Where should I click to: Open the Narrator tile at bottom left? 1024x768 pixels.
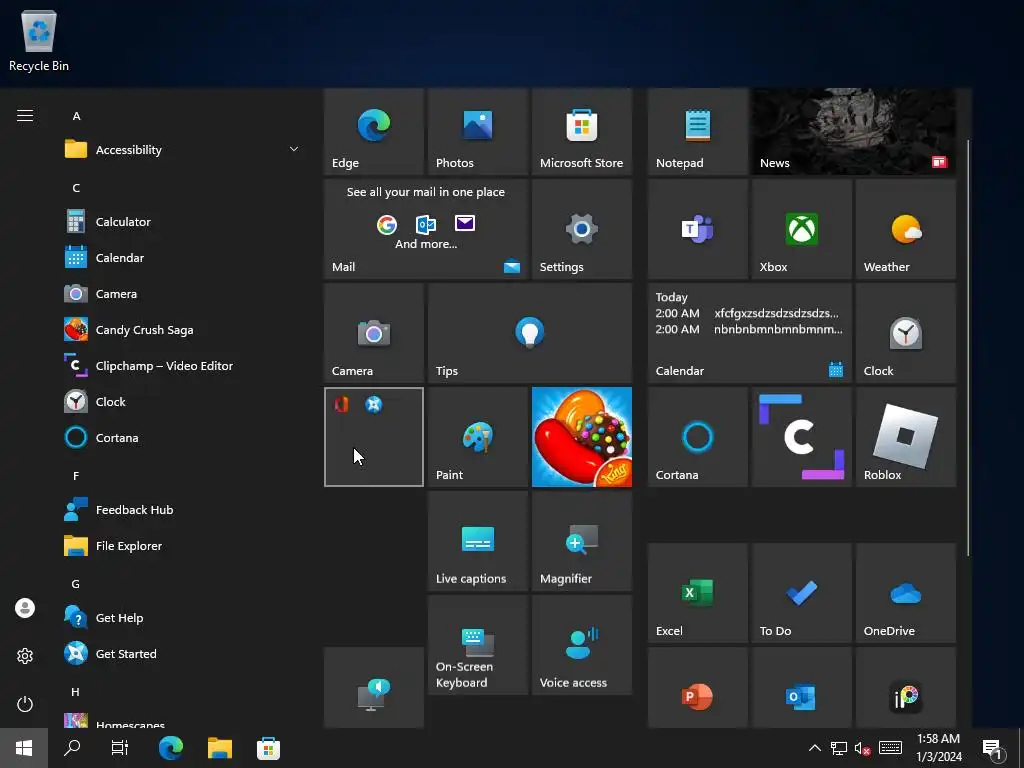click(374, 688)
